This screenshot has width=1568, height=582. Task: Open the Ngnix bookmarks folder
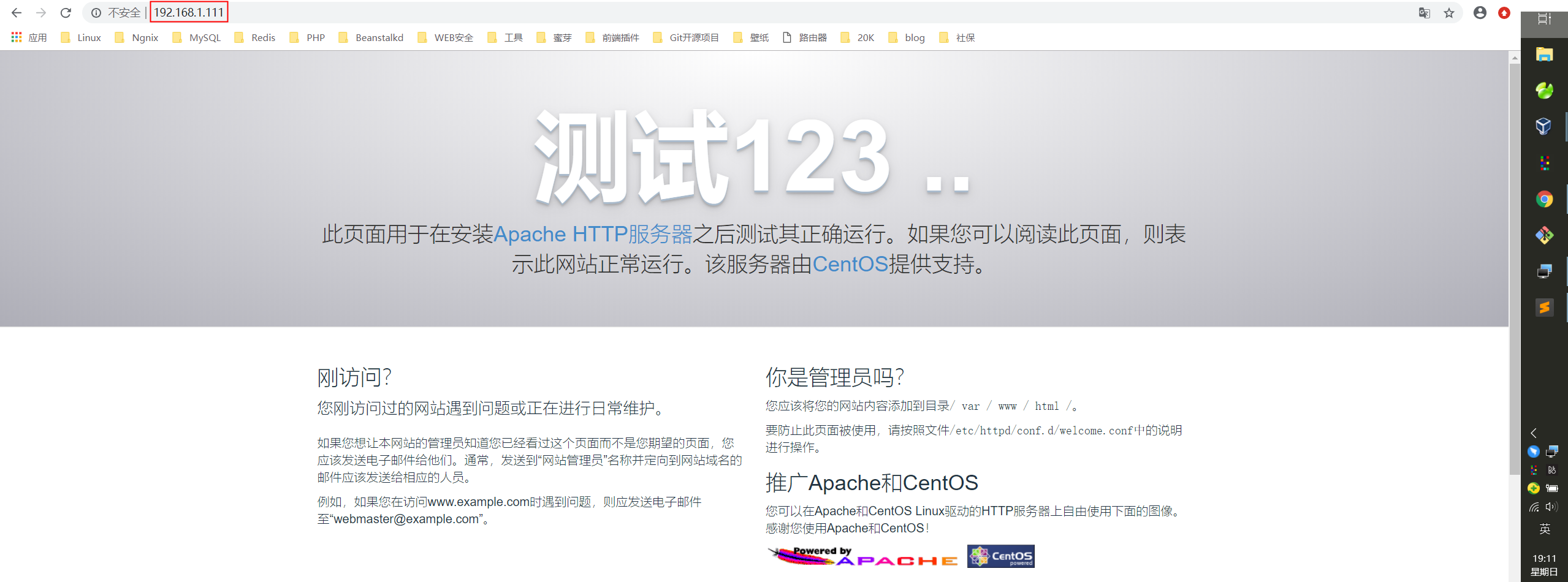click(x=136, y=37)
